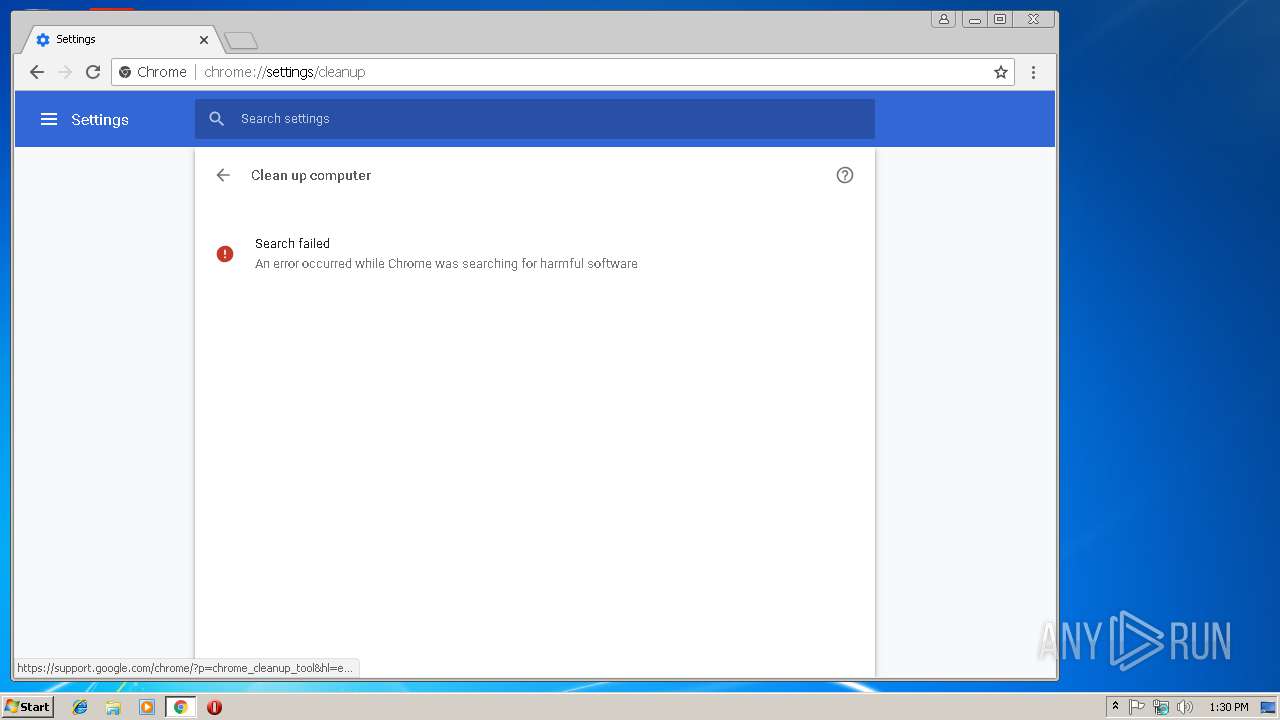Minimize the Chrome window
The image size is (1280, 720).
[974, 19]
